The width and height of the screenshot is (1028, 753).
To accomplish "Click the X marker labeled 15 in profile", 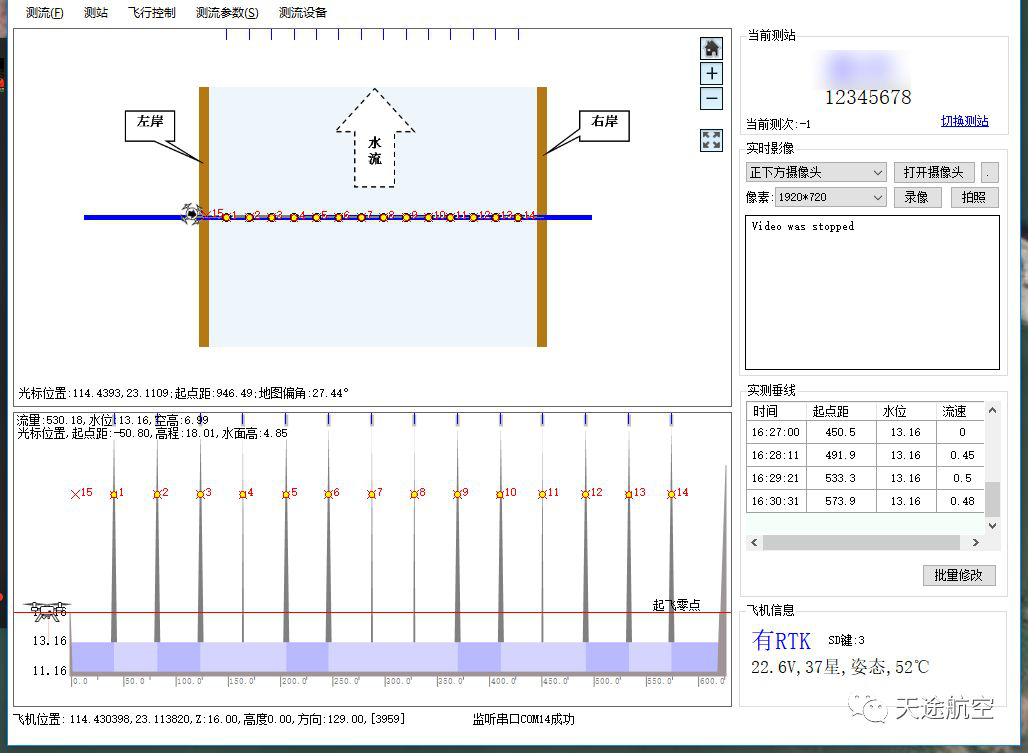I will [x=75, y=494].
